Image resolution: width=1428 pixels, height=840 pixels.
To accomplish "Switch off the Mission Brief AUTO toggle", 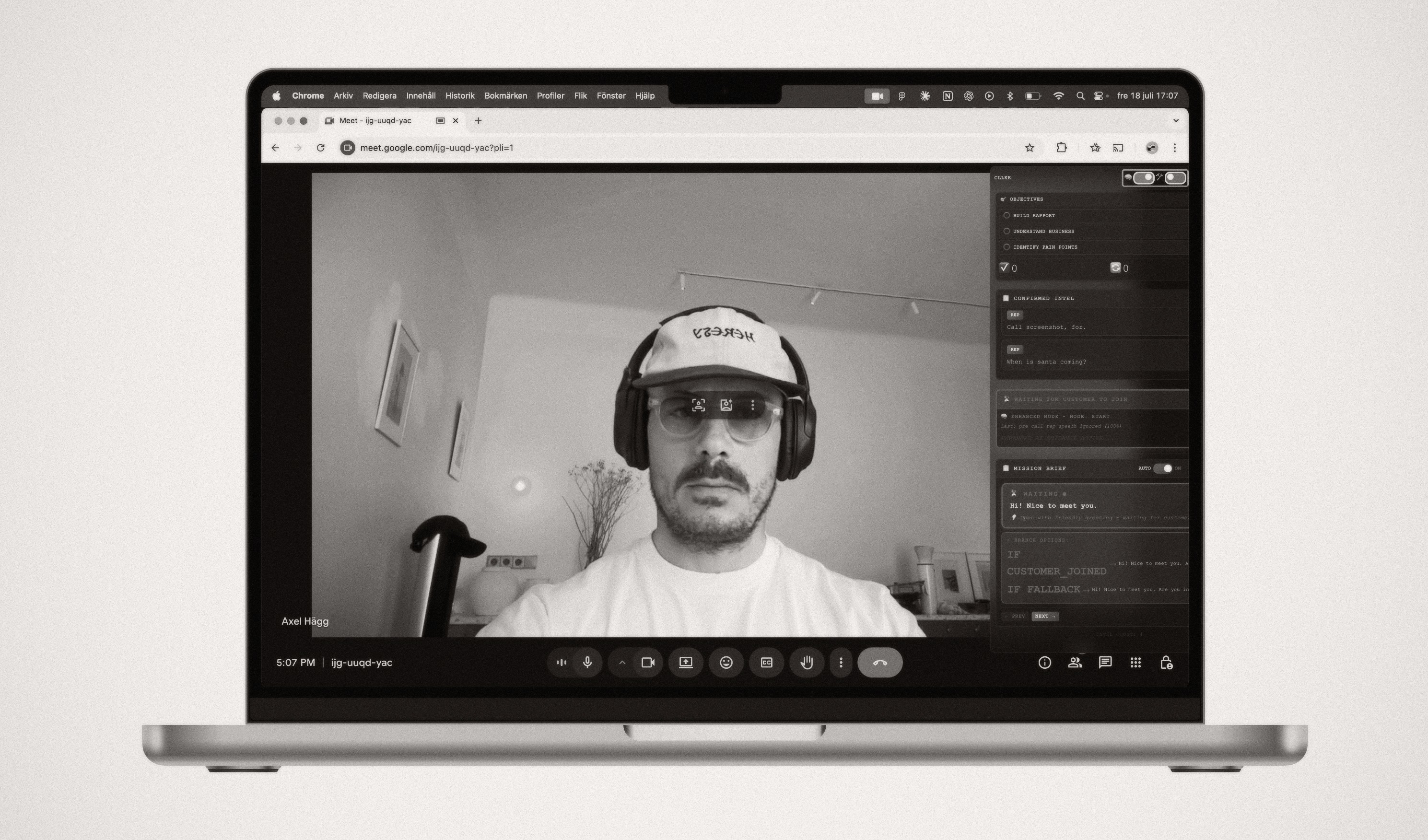I will [x=1163, y=468].
